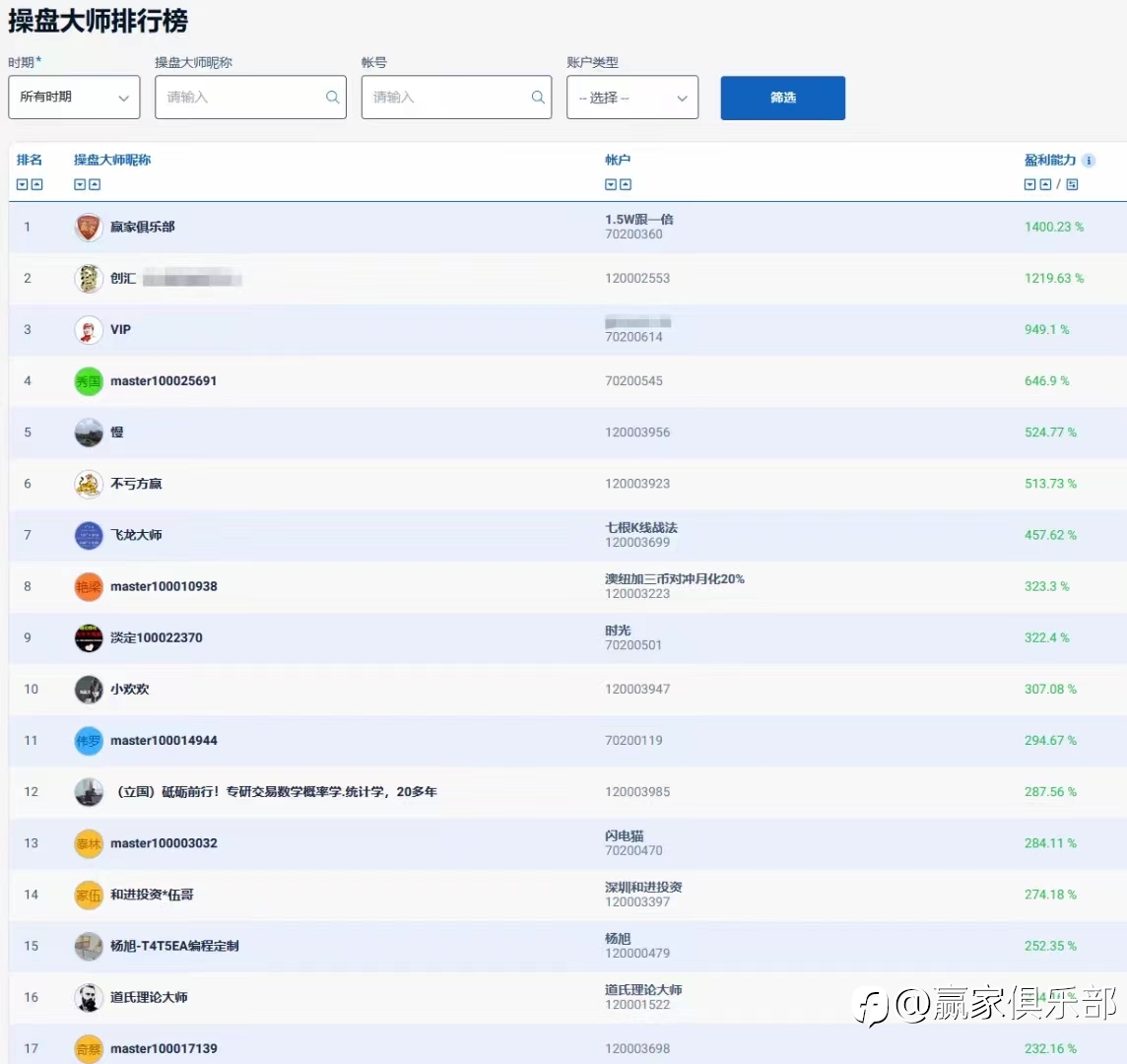Open 杨旭-T4T5EA编程定制 profile
Viewport: 1127px width, 1064px height.
174,946
